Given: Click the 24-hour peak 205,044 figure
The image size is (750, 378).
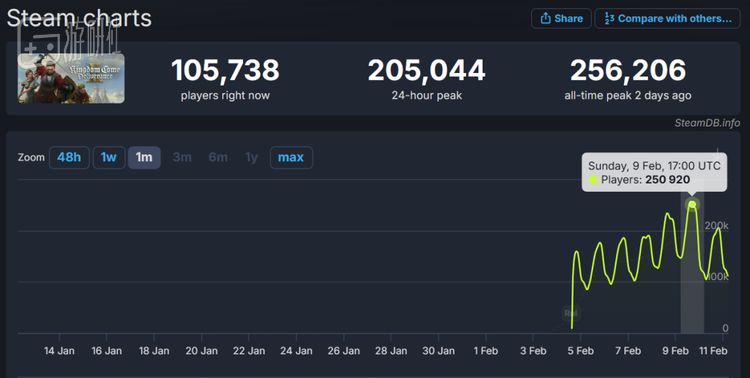Looking at the screenshot, I should click(427, 70).
